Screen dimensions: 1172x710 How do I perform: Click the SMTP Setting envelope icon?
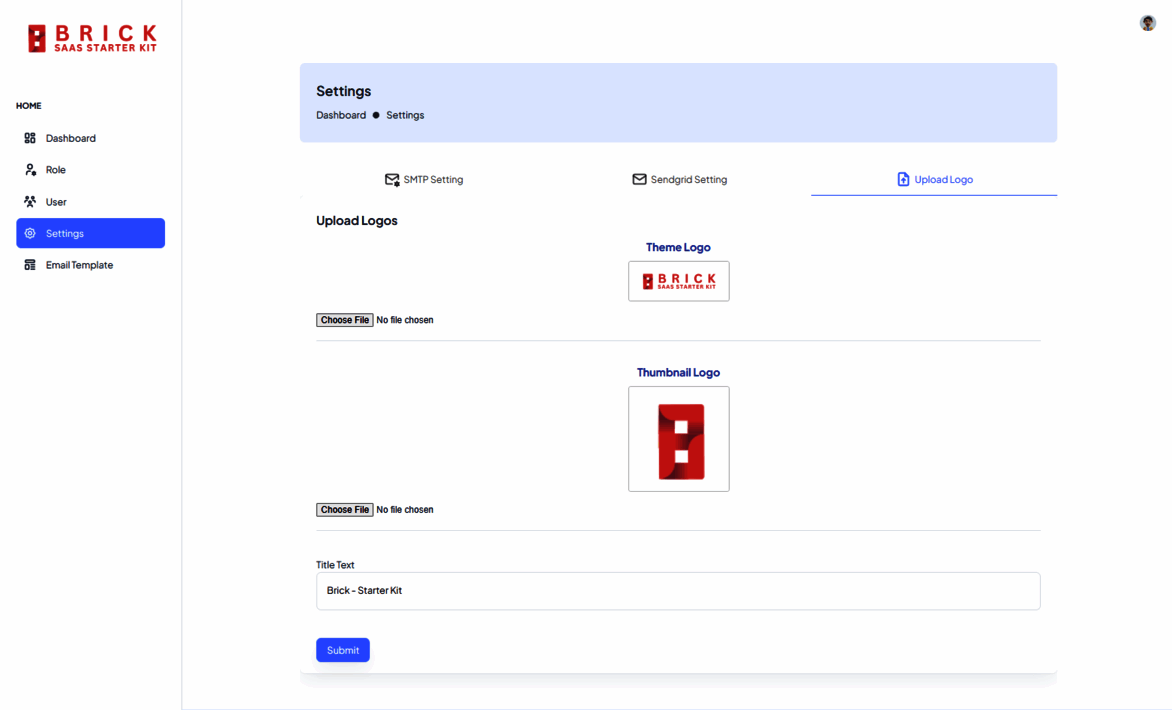tap(392, 180)
